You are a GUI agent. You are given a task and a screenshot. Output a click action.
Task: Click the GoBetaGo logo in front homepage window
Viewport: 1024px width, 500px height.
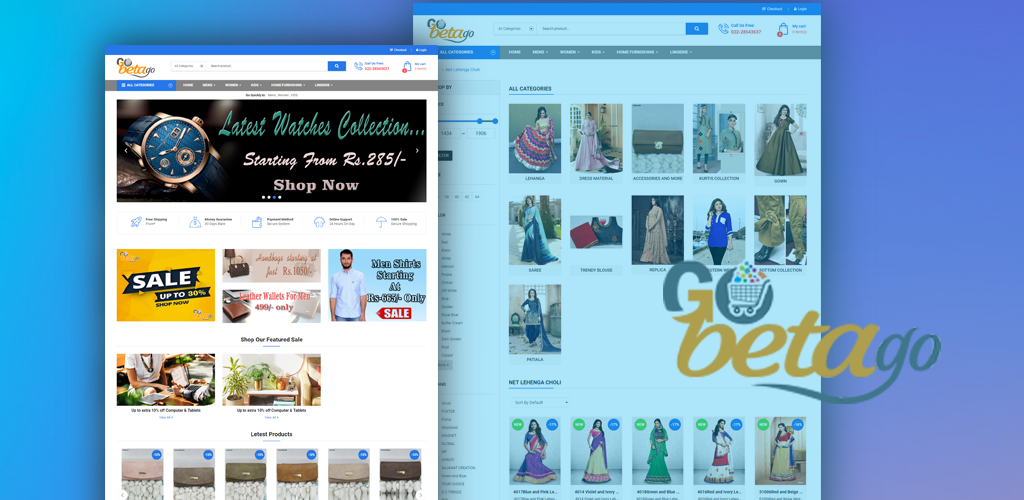coord(135,67)
